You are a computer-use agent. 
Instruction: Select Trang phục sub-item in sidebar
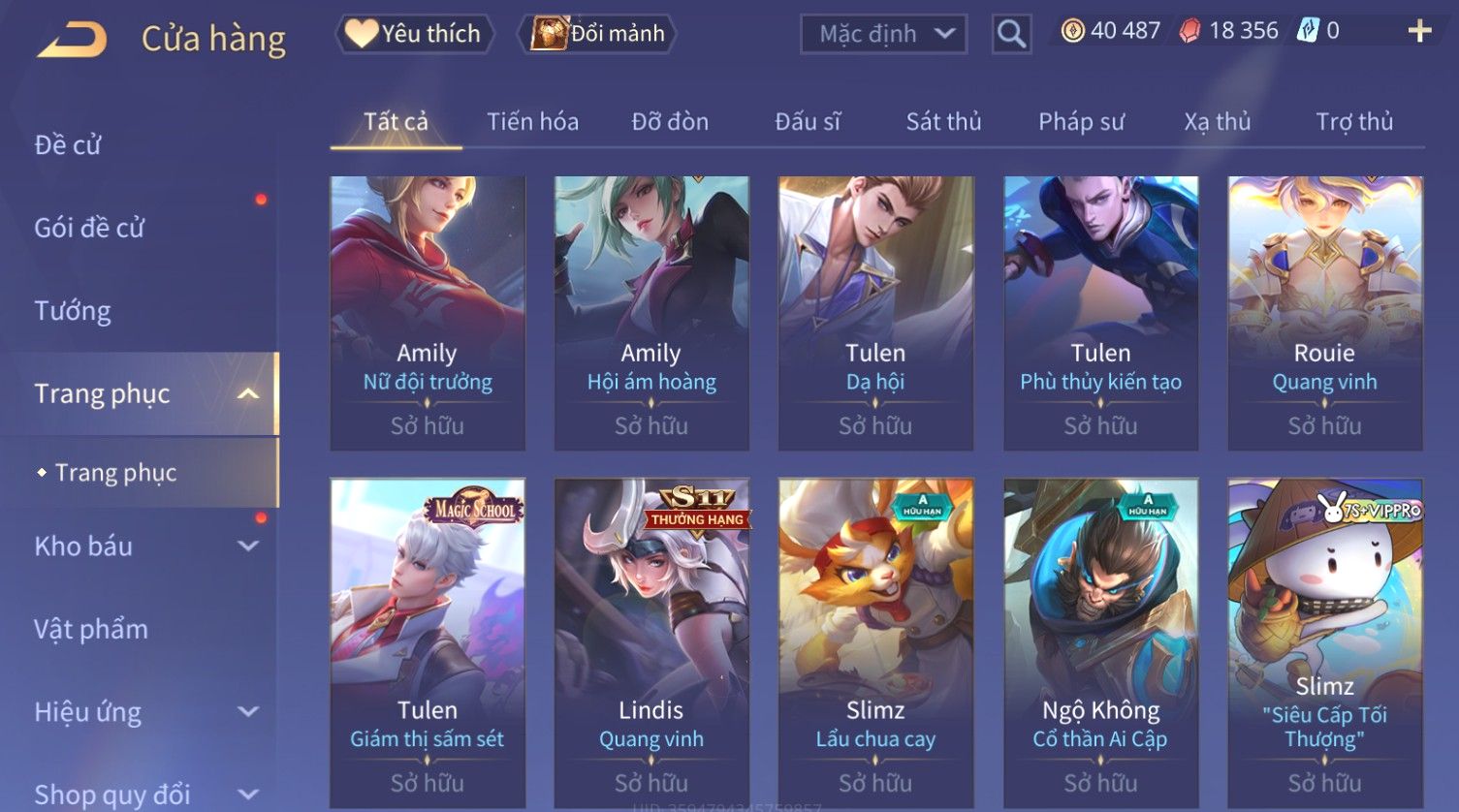tap(115, 473)
